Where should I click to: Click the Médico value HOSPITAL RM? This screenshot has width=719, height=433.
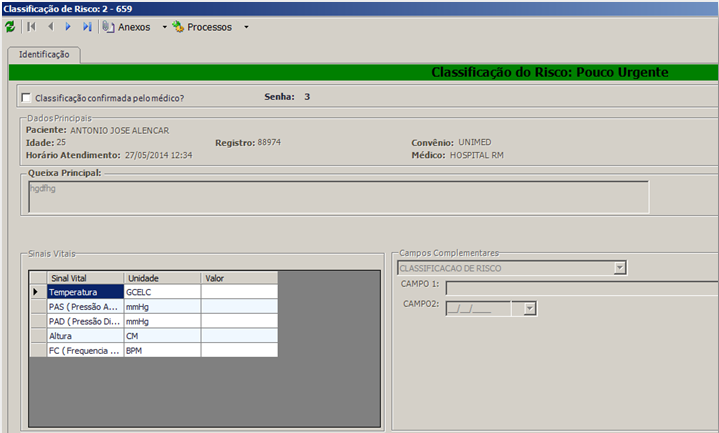476,155
